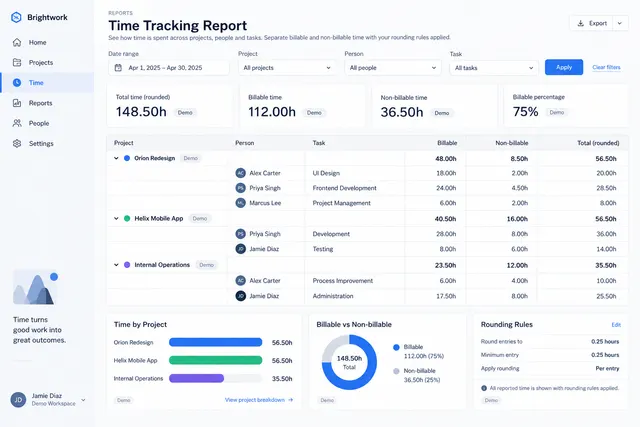The width and height of the screenshot is (640, 427).
Task: Click the Non-billable column header
Action: pos(512,143)
